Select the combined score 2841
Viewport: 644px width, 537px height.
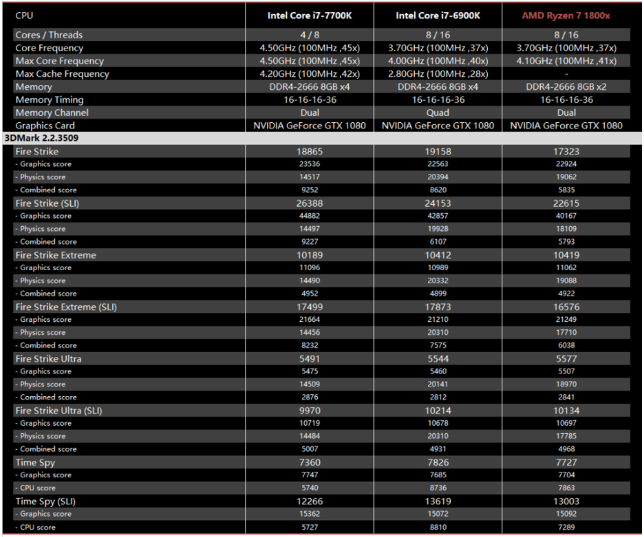click(566, 397)
